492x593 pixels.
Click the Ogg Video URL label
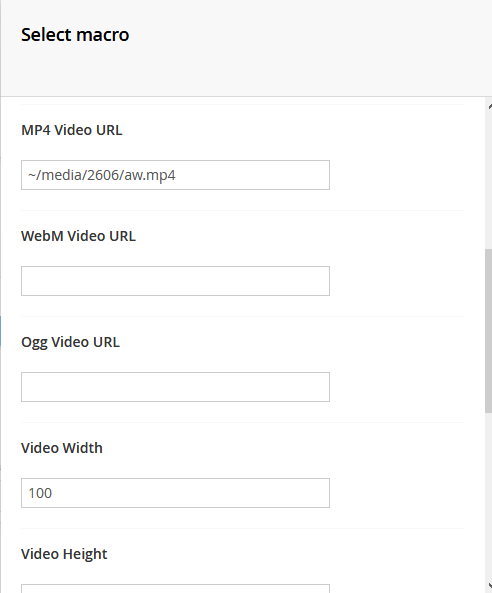[70, 342]
